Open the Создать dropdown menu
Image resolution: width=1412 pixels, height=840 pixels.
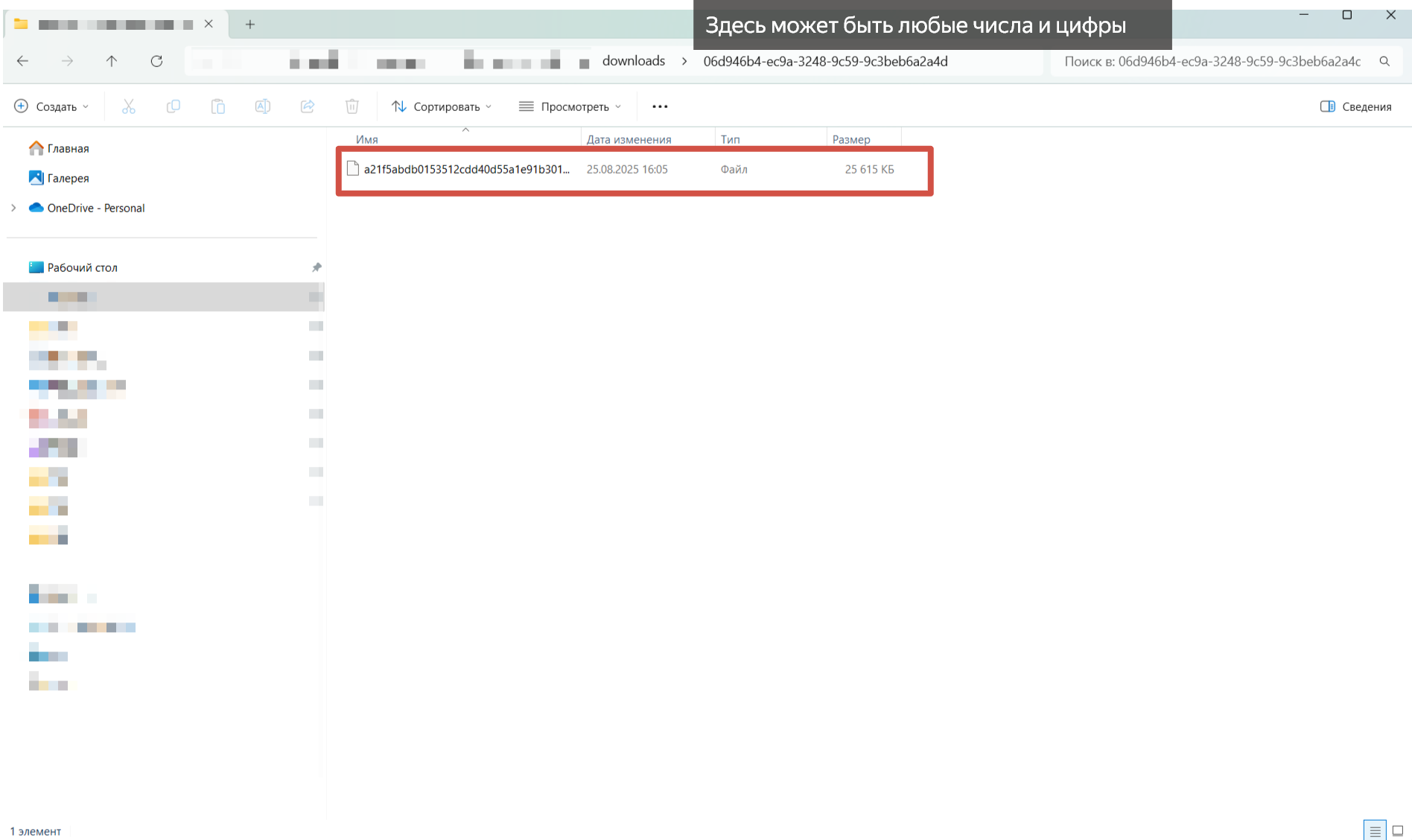coord(52,106)
